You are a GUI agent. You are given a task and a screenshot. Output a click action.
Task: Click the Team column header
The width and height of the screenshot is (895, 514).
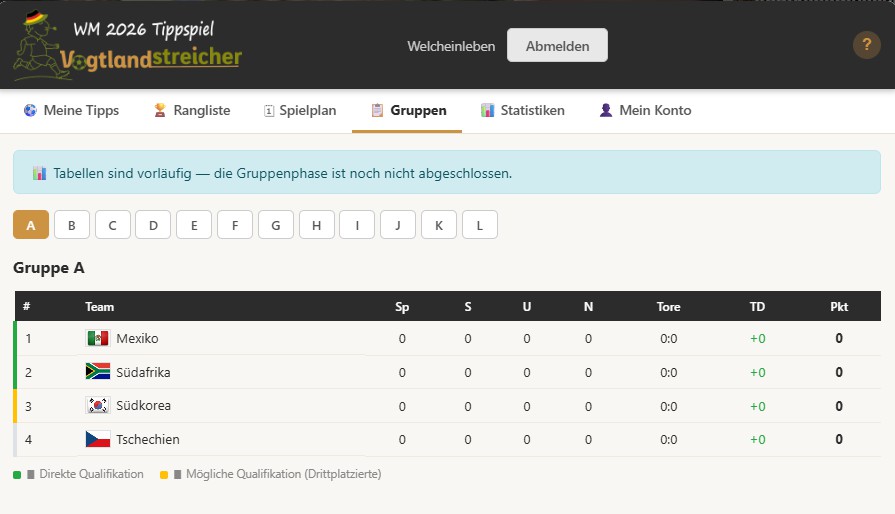click(x=99, y=306)
